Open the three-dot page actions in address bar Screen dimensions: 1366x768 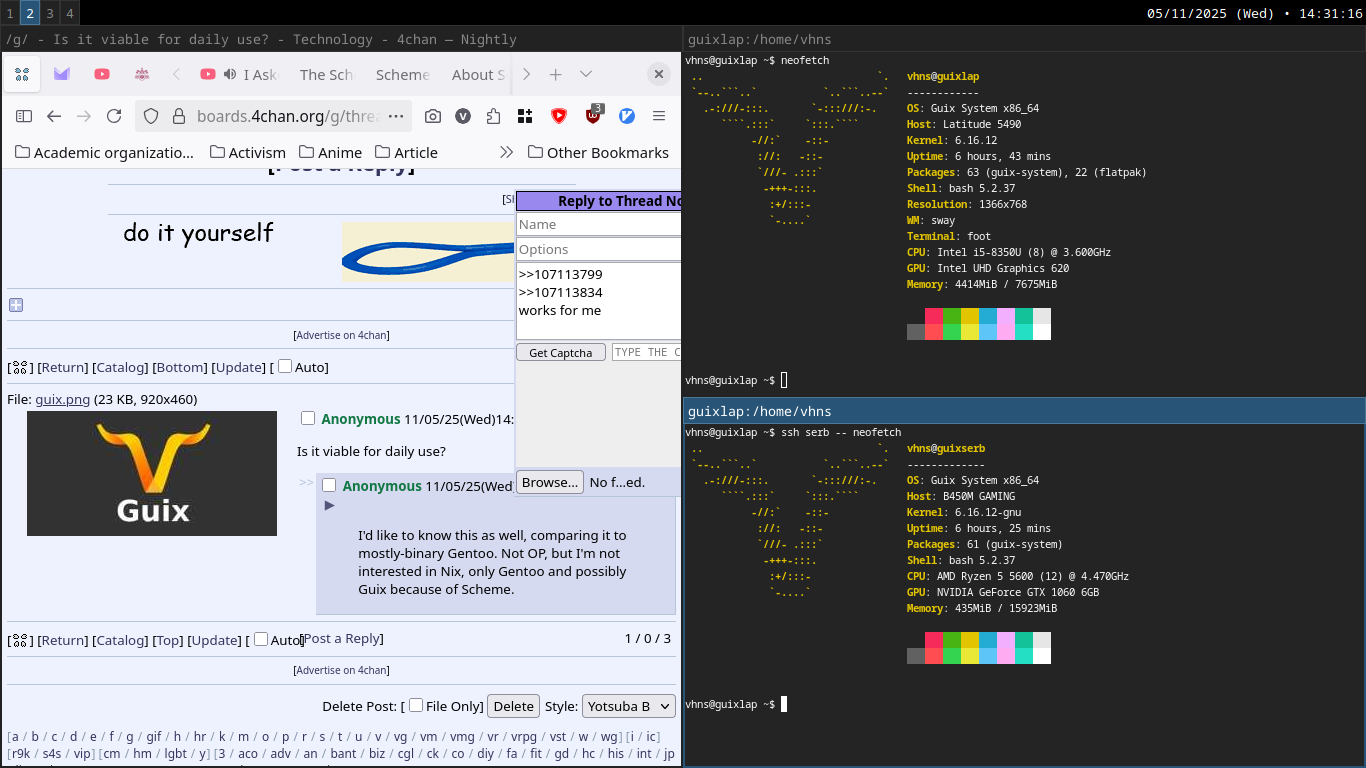click(x=395, y=116)
